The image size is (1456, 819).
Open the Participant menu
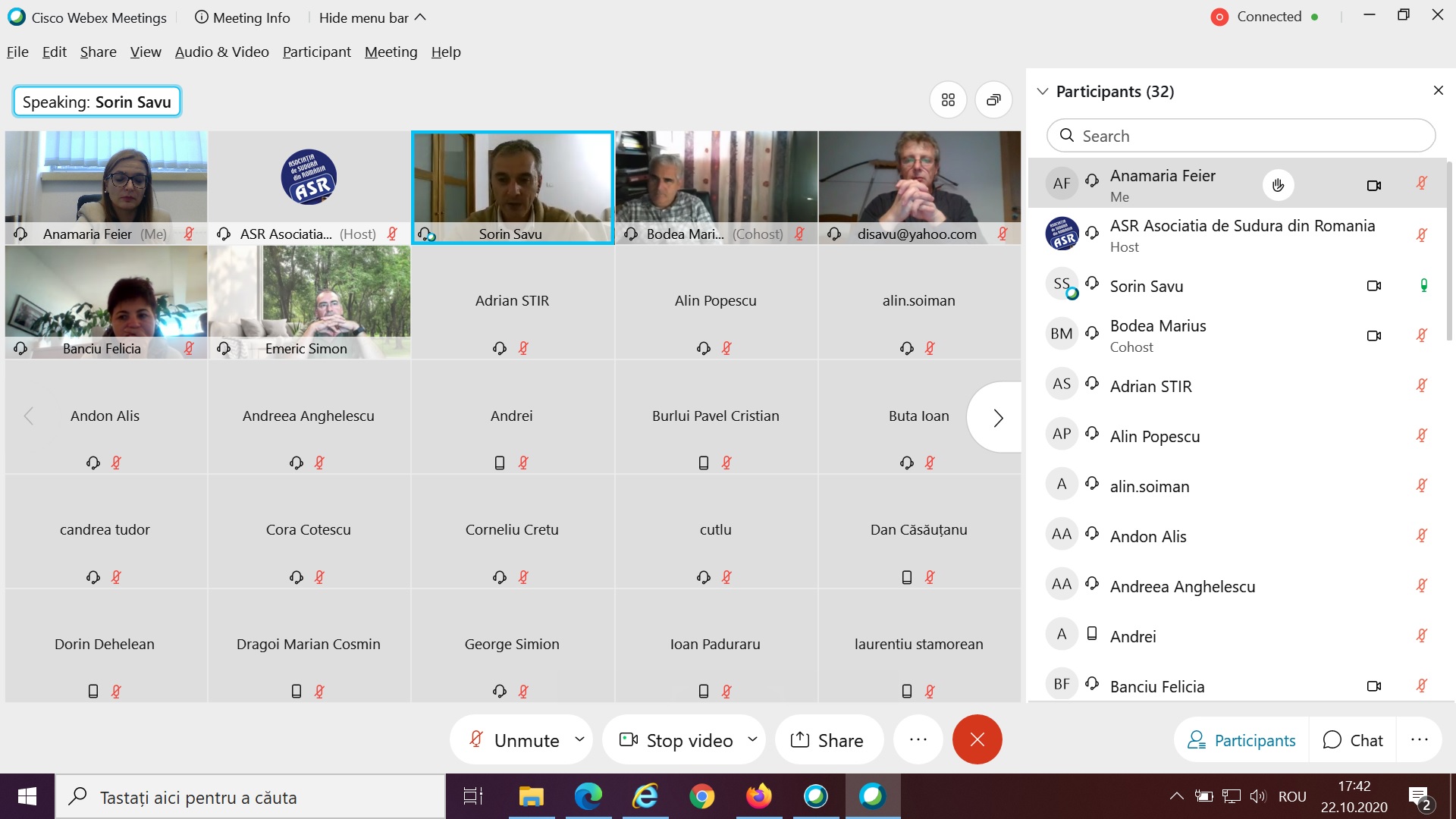316,52
